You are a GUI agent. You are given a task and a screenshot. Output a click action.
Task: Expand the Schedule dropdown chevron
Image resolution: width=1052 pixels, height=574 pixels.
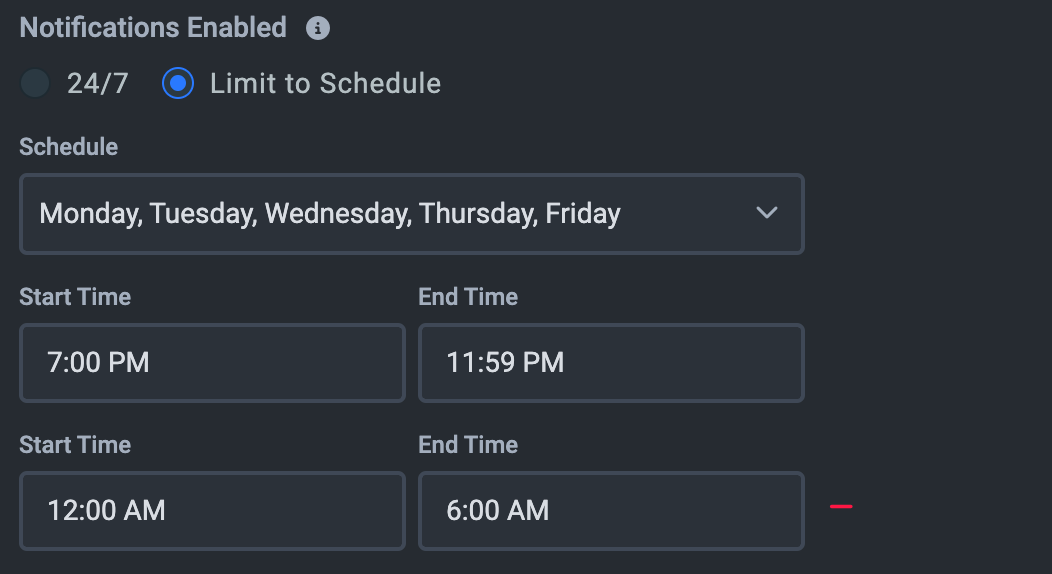click(x=767, y=213)
